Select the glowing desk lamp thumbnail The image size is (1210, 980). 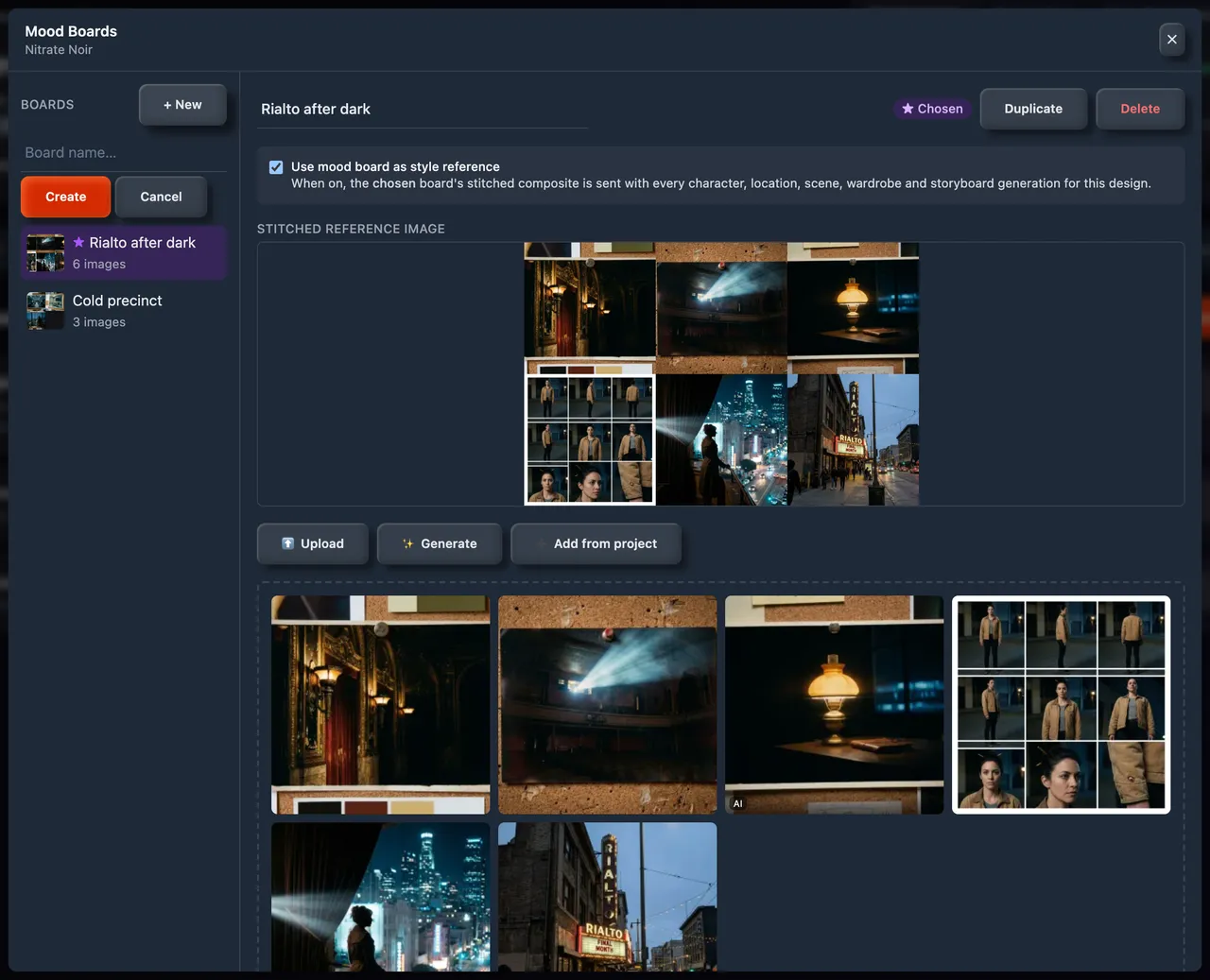[x=835, y=705]
